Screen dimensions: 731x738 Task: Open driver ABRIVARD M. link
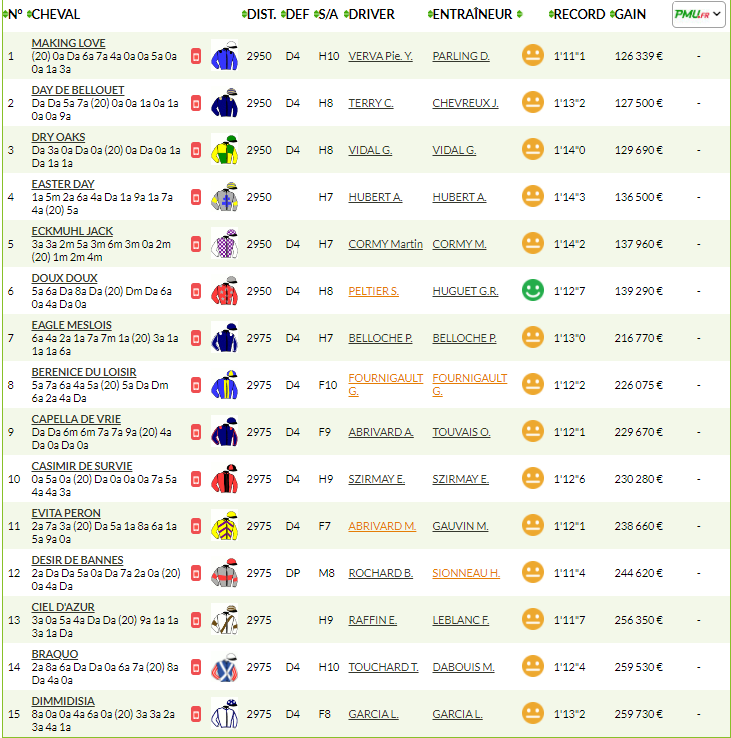tap(382, 526)
